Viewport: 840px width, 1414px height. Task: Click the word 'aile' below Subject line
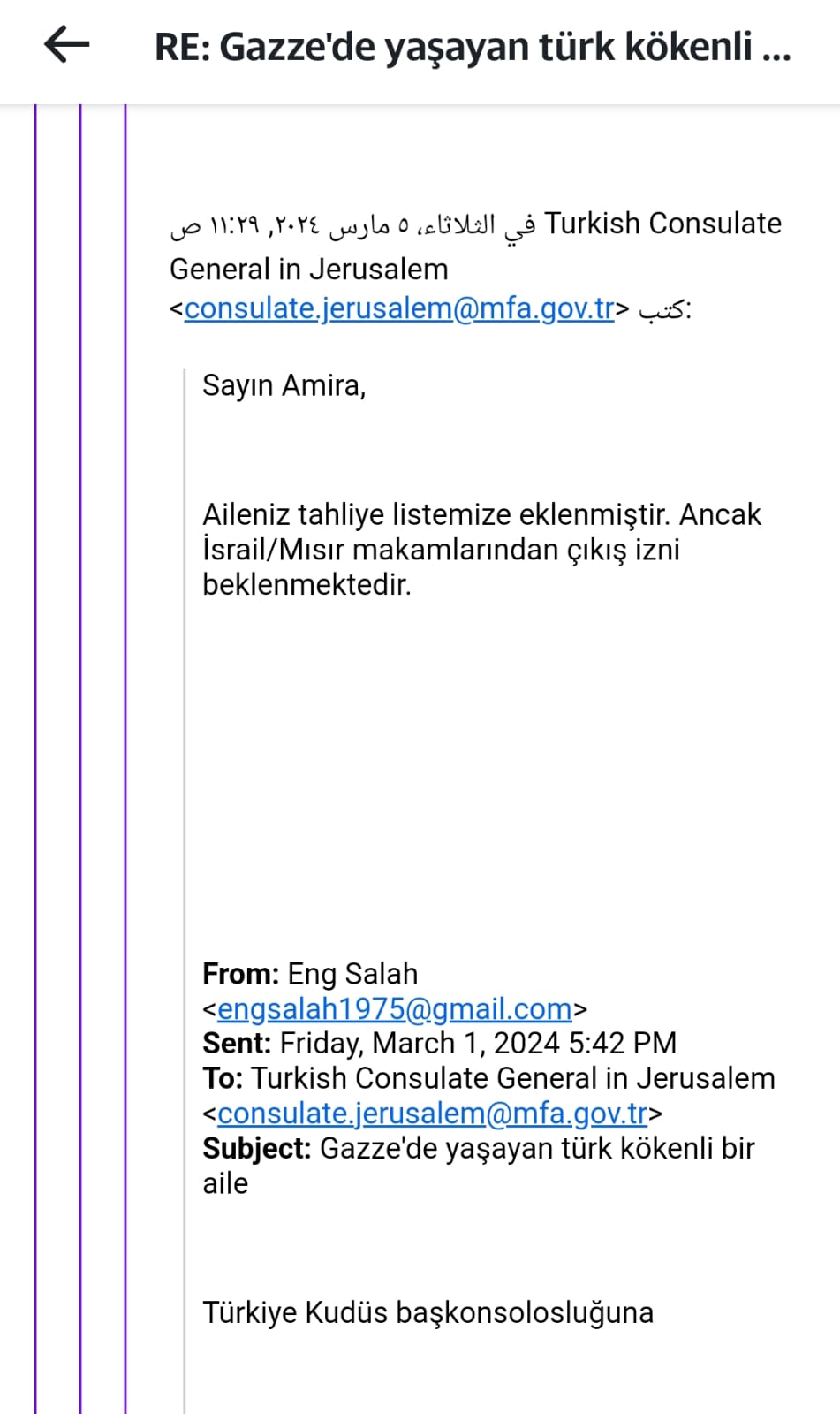click(x=225, y=1183)
